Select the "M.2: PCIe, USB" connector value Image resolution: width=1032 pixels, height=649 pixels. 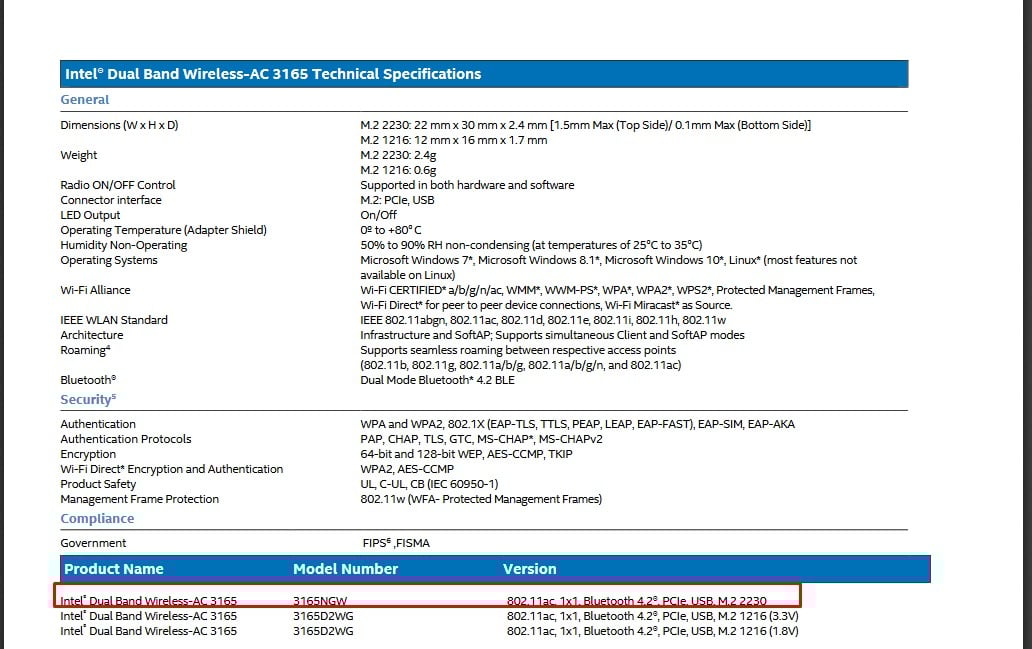click(397, 200)
